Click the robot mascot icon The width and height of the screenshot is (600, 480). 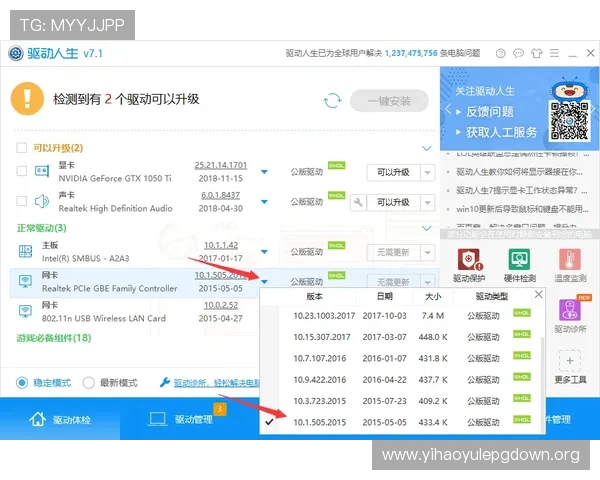coord(569,88)
